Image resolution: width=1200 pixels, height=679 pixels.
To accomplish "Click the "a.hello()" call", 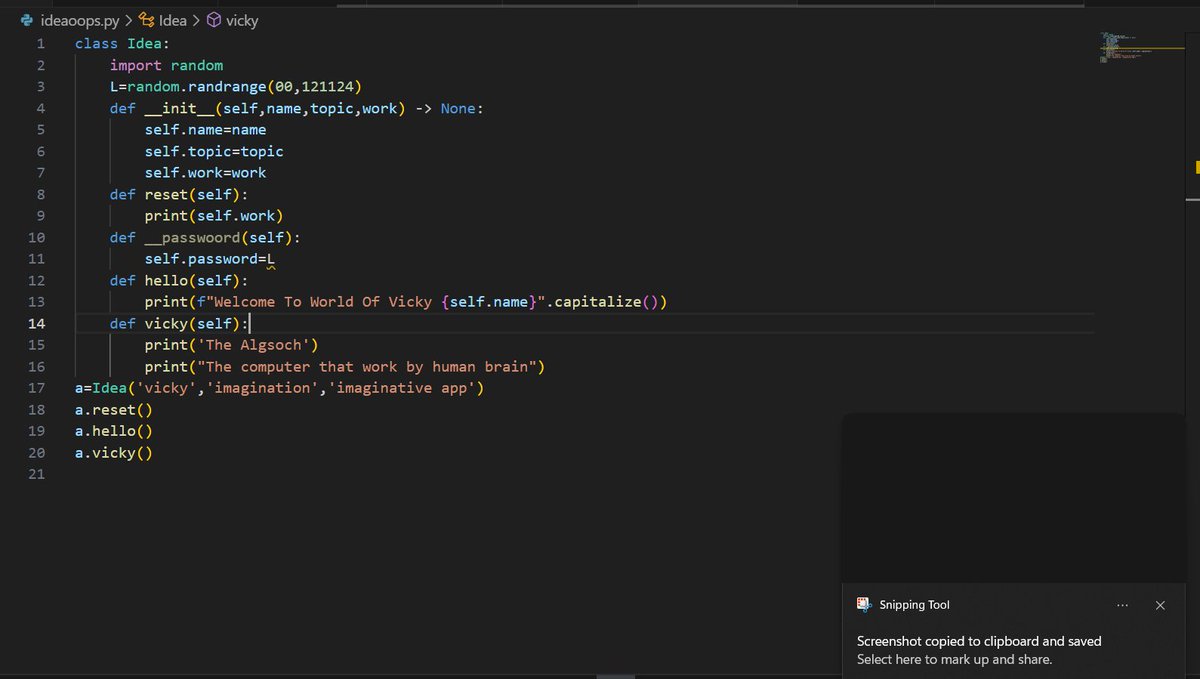I will 114,431.
